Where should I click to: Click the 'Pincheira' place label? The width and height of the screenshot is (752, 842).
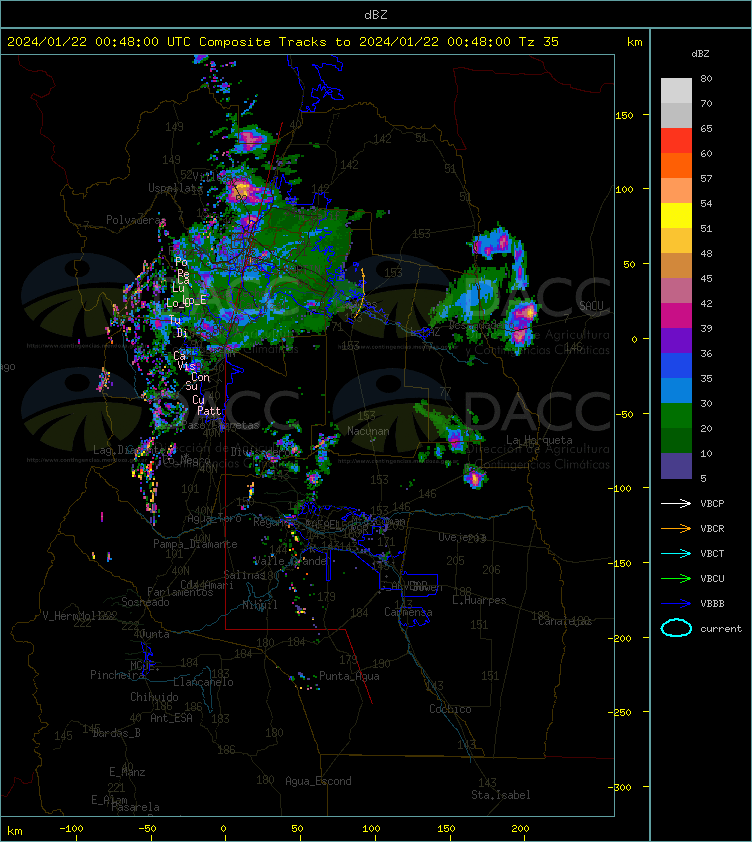coord(117,674)
